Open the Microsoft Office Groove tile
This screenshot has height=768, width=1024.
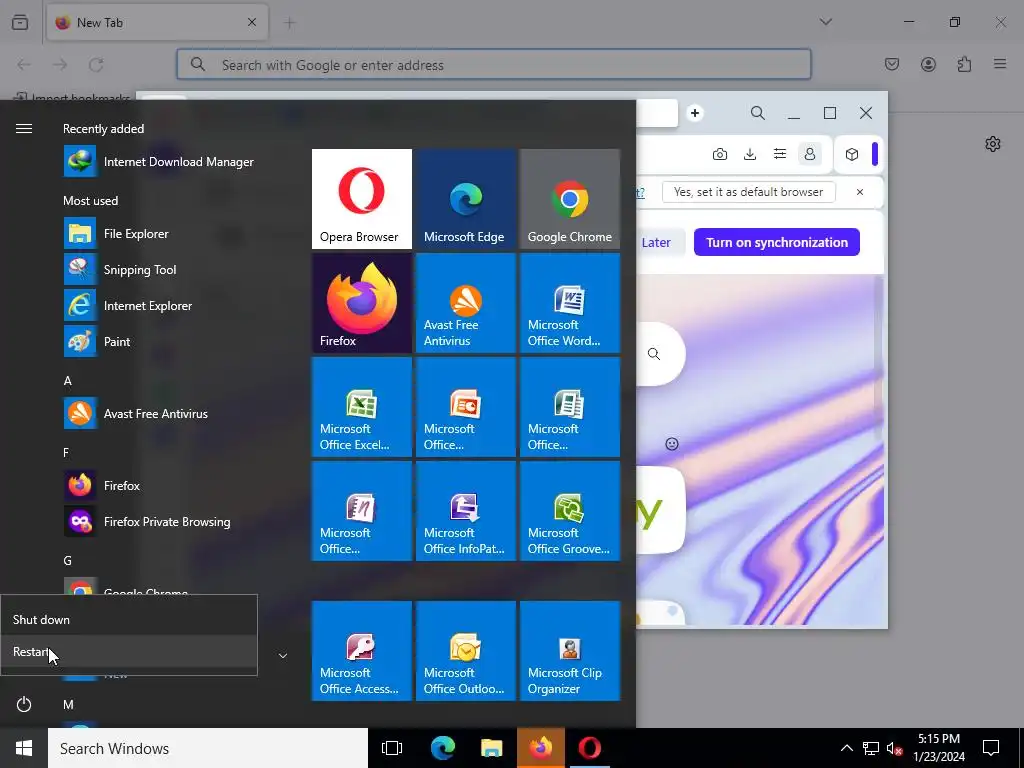569,511
